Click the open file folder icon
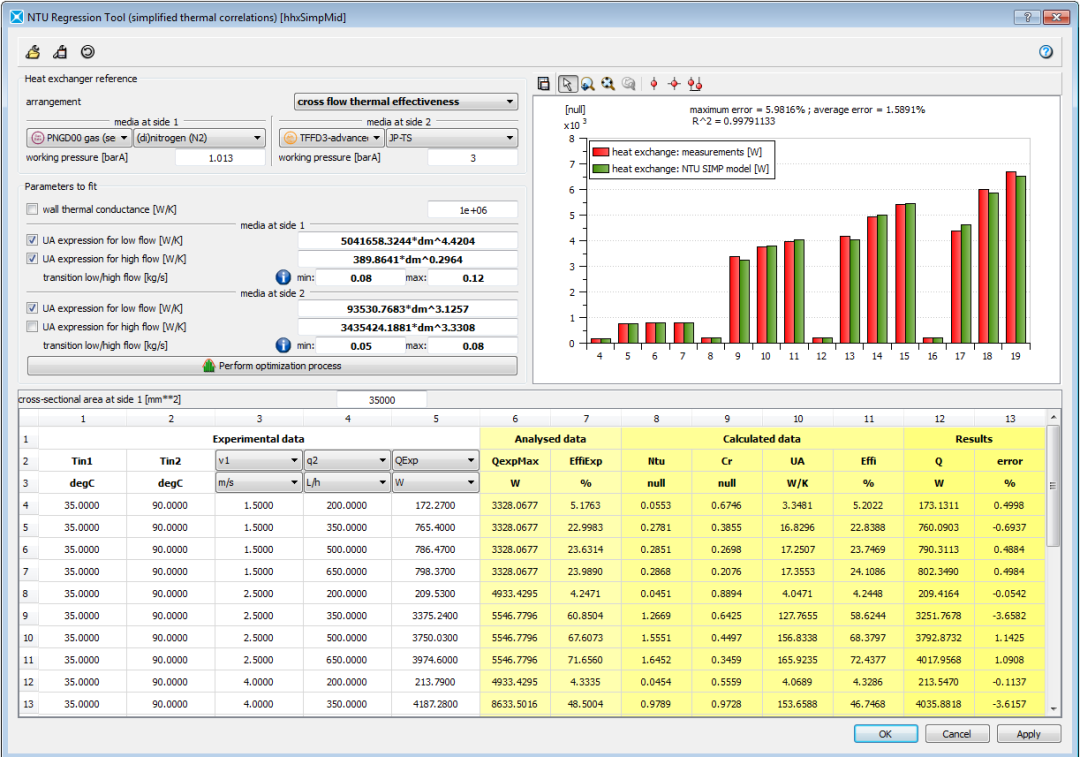This screenshot has height=757, width=1080. (x=33, y=52)
